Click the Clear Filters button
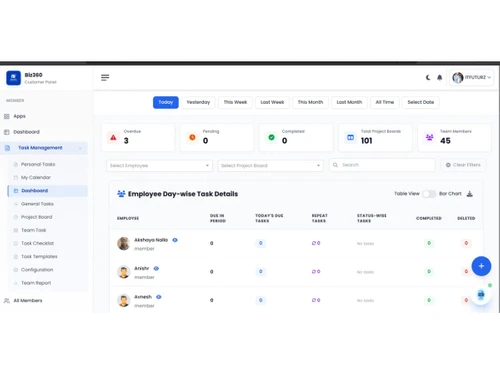The height and width of the screenshot is (375, 500). [463, 165]
